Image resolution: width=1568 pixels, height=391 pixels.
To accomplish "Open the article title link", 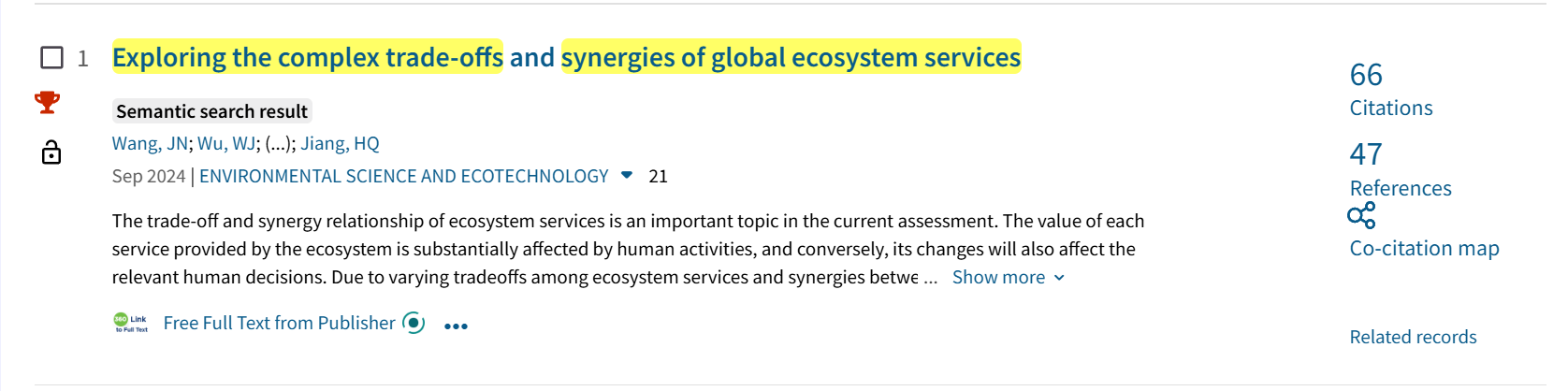I will 566,57.
